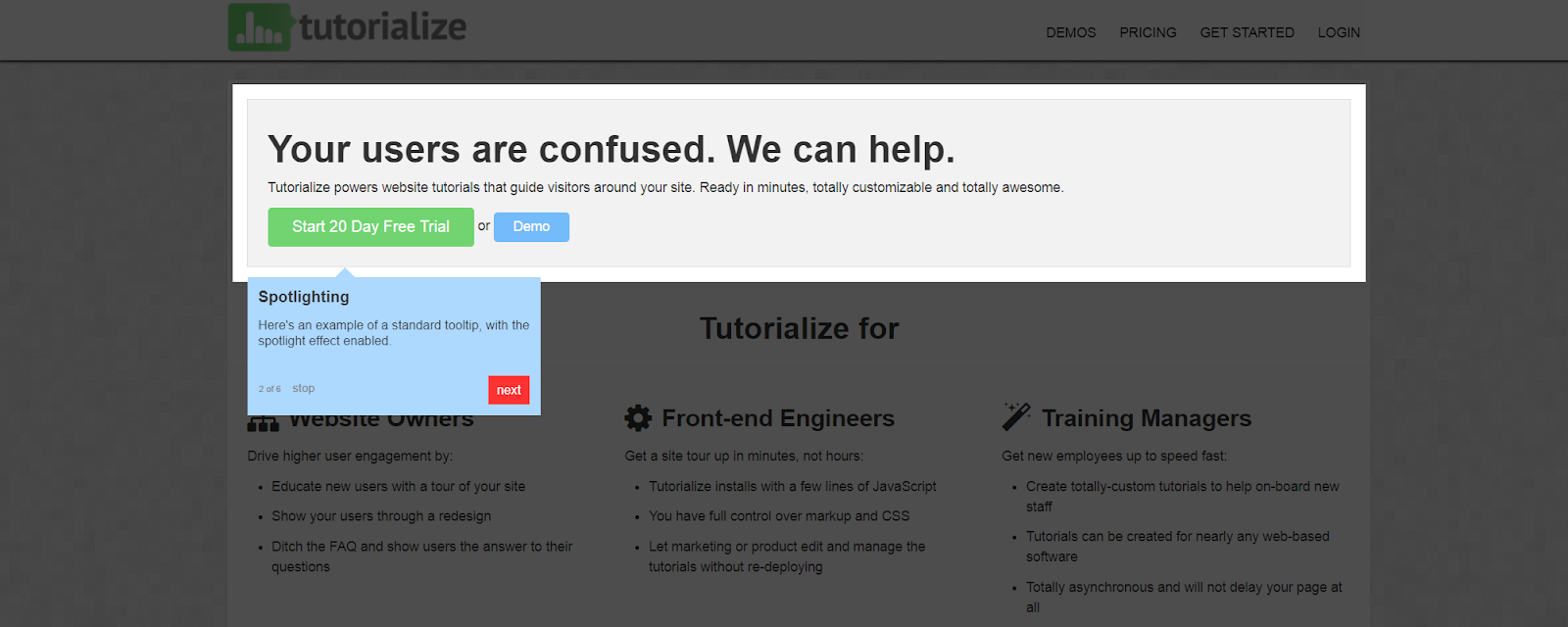
Task: Click the blue Demo button
Action: tap(531, 226)
